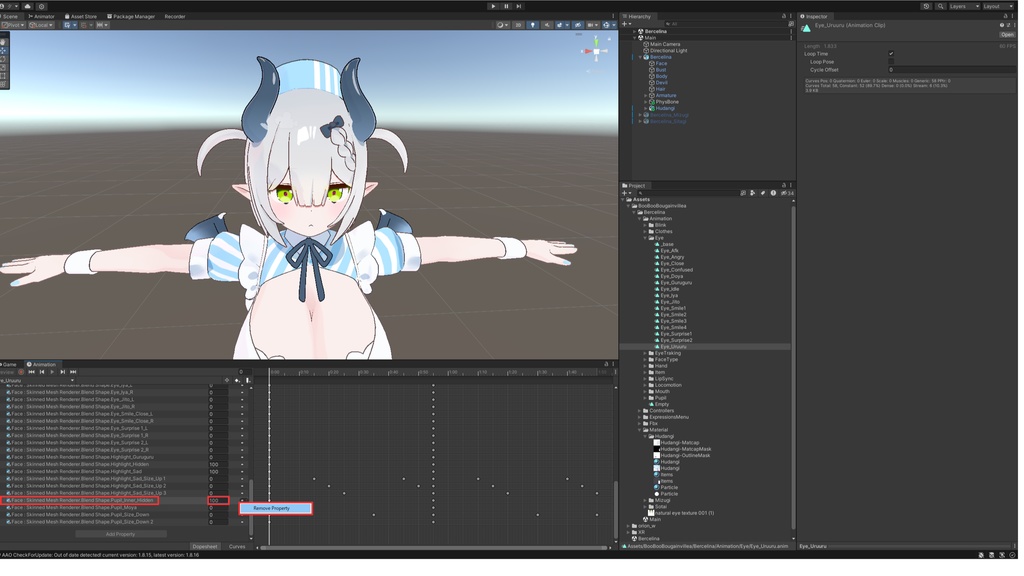Toggle scene lighting lightbulb icon
The image size is (1024, 576).
pyautogui.click(x=533, y=25)
